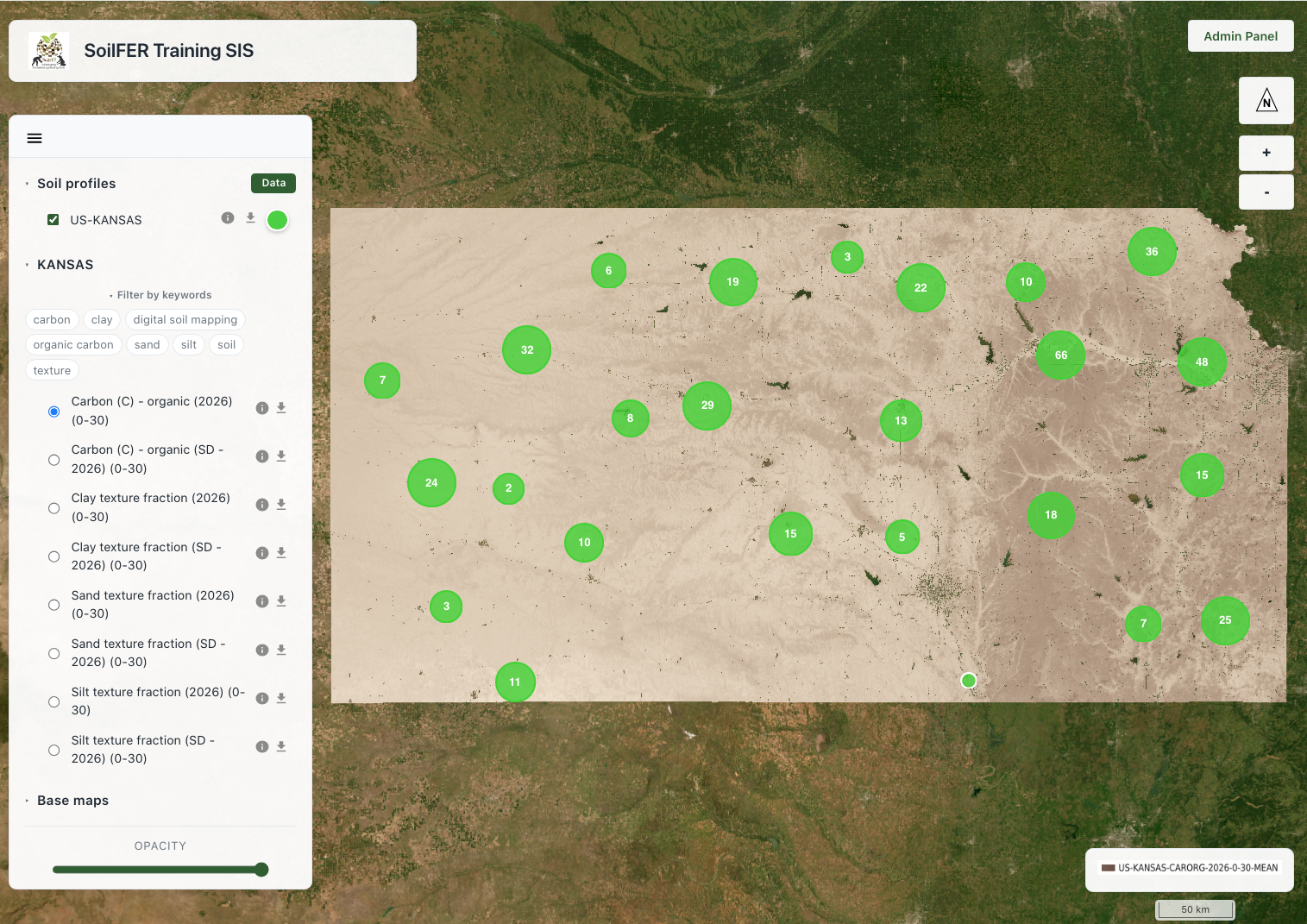Open the Admin Panel
The height and width of the screenshot is (924, 1307).
[x=1241, y=36]
